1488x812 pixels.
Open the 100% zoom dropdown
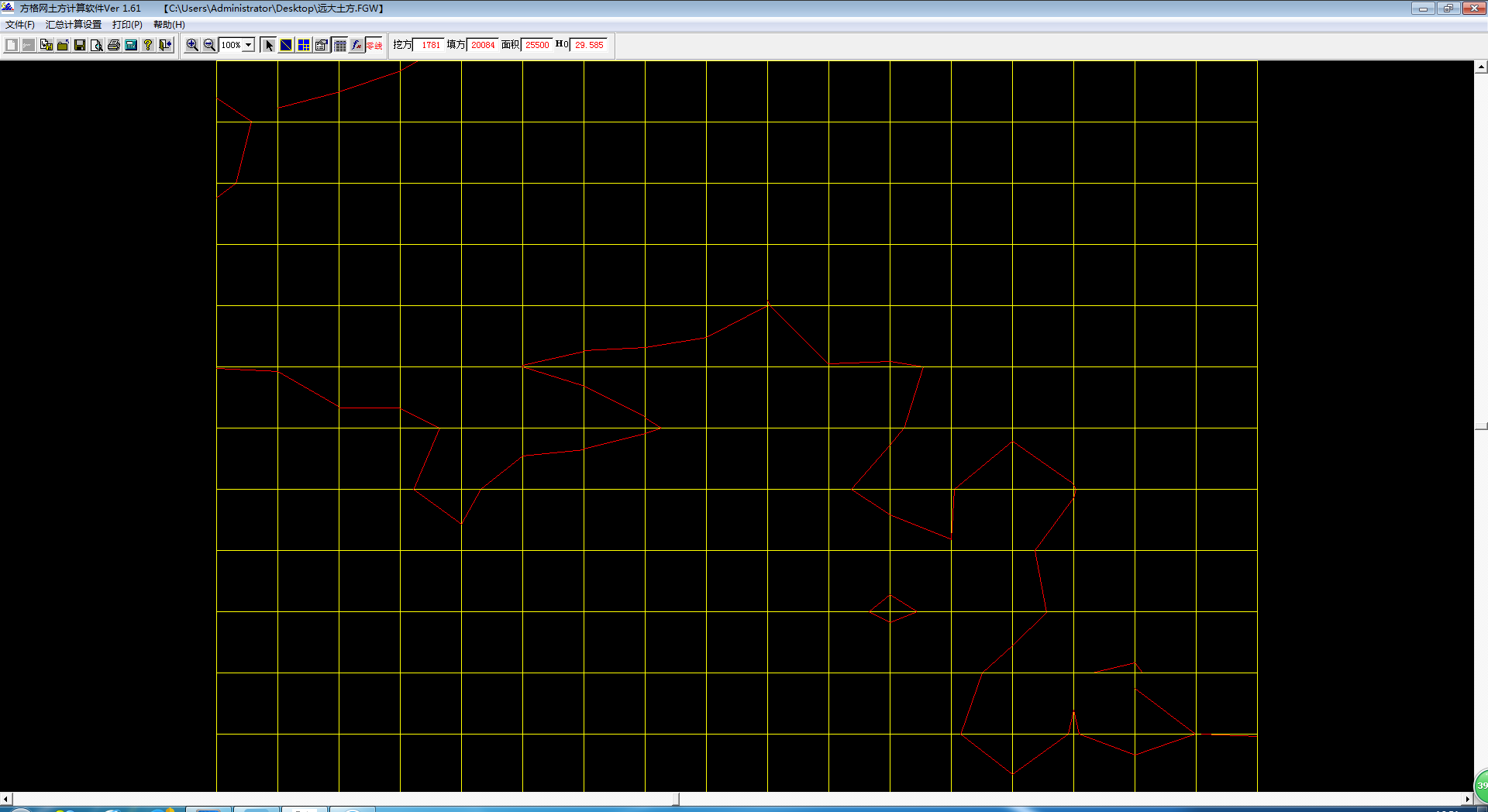(249, 45)
